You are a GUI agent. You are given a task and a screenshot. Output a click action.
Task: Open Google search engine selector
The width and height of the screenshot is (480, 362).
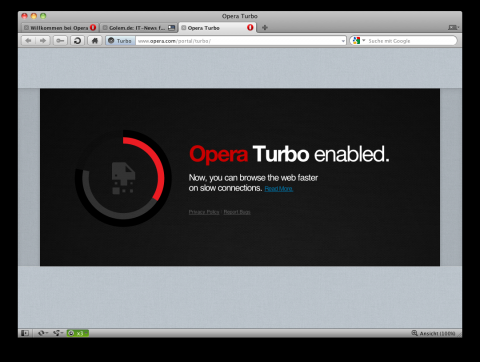tap(359, 41)
